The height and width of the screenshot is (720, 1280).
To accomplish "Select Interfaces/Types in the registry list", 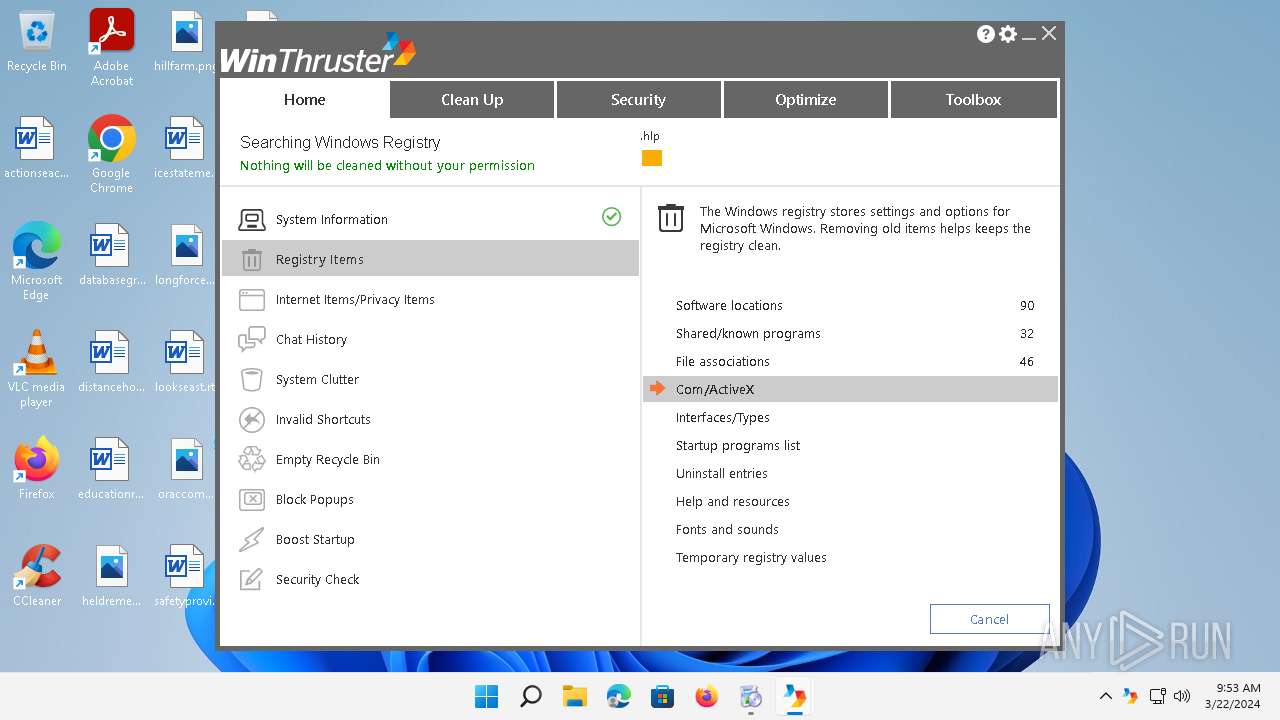I will pyautogui.click(x=850, y=418).
